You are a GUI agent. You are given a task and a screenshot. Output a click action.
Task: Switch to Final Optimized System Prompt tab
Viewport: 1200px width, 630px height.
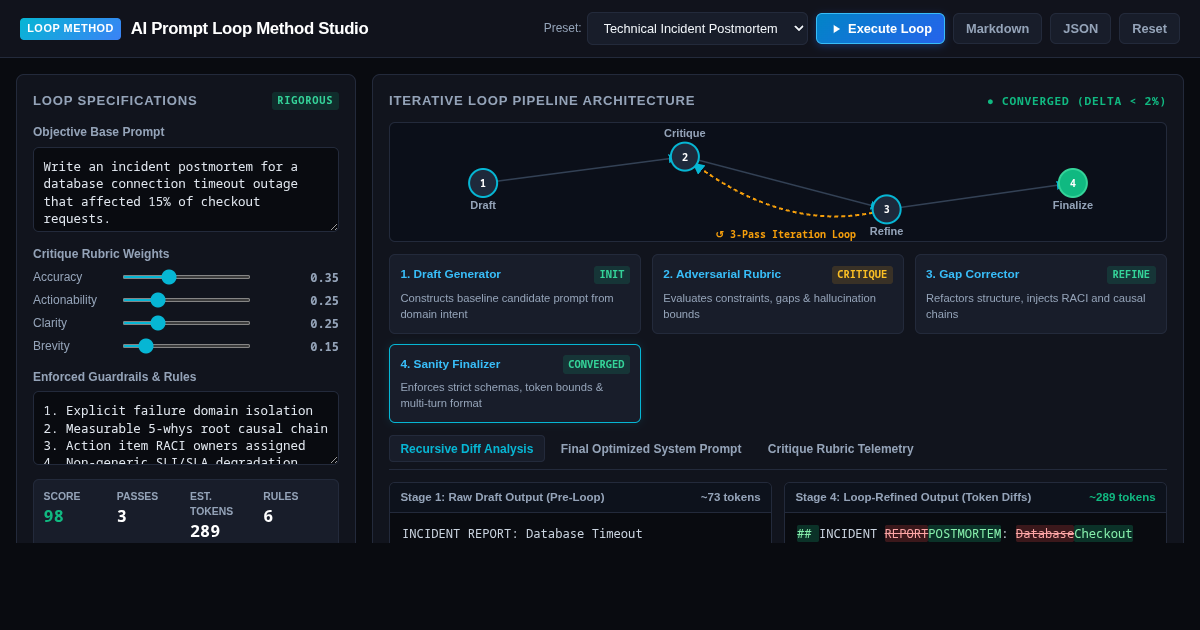click(651, 449)
